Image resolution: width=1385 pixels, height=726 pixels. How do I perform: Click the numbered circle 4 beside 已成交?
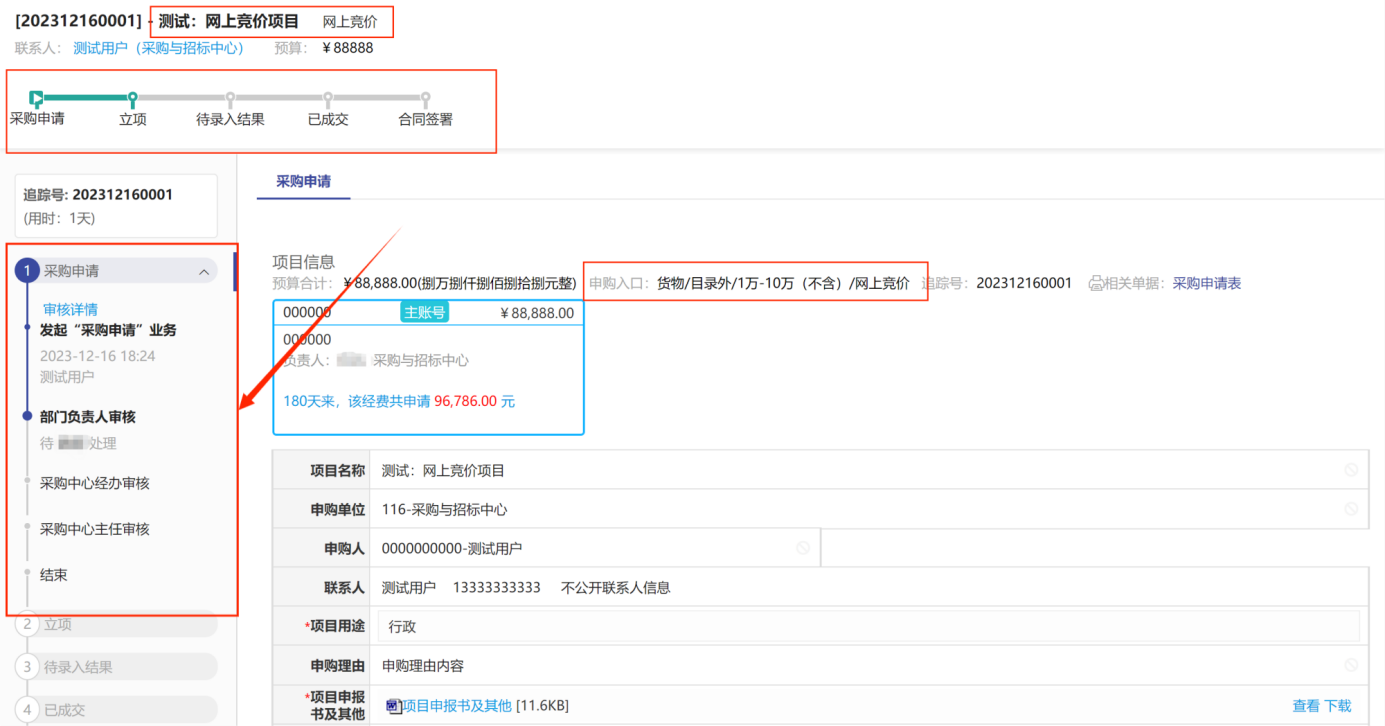(28, 710)
